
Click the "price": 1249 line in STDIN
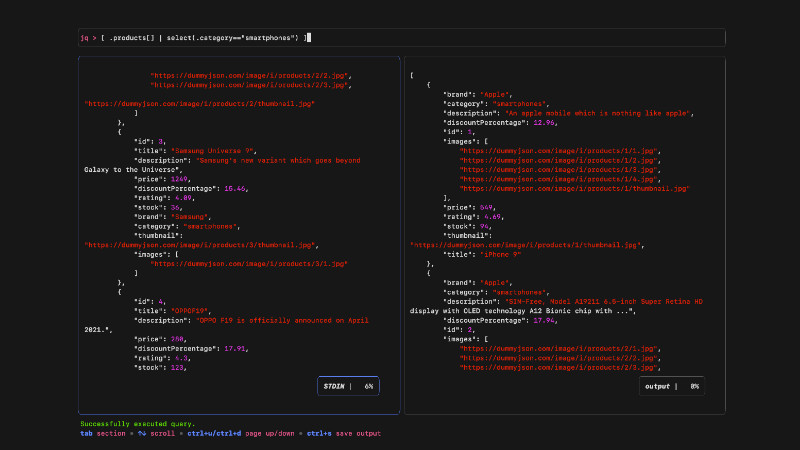coord(162,179)
